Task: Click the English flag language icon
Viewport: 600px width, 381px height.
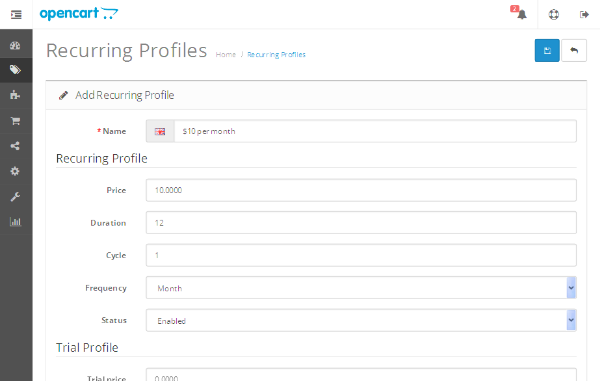Action: [x=160, y=132]
